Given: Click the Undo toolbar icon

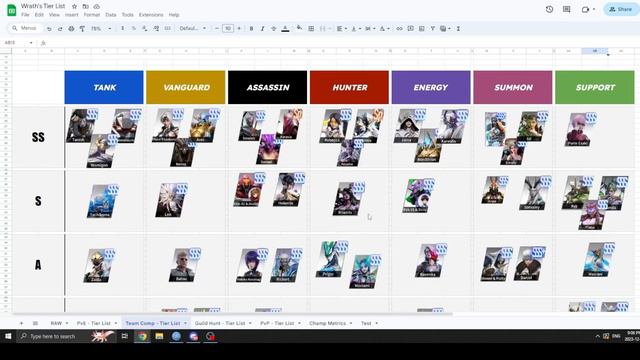Looking at the screenshot, I should (x=49, y=29).
